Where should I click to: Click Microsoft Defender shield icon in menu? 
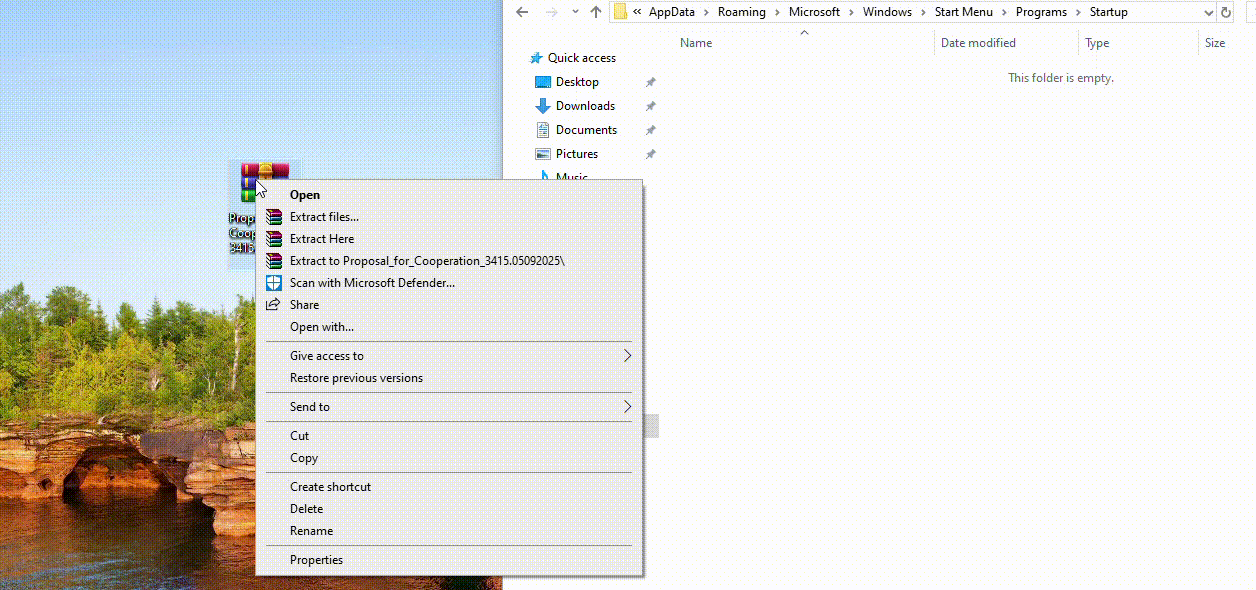coord(273,283)
